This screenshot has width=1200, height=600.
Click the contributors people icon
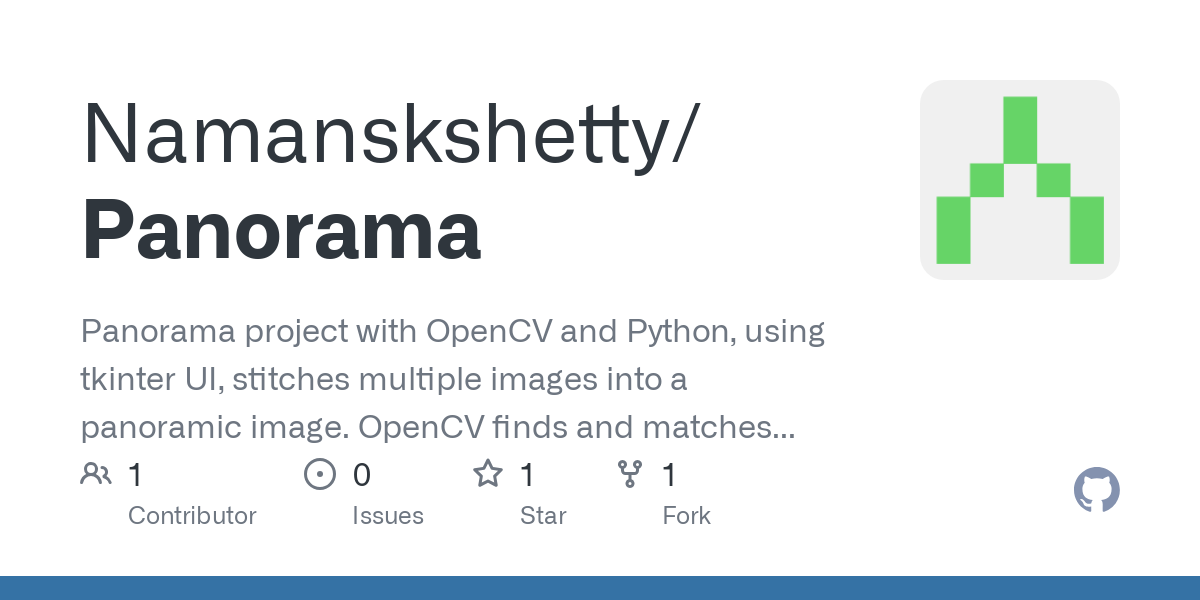(x=96, y=474)
